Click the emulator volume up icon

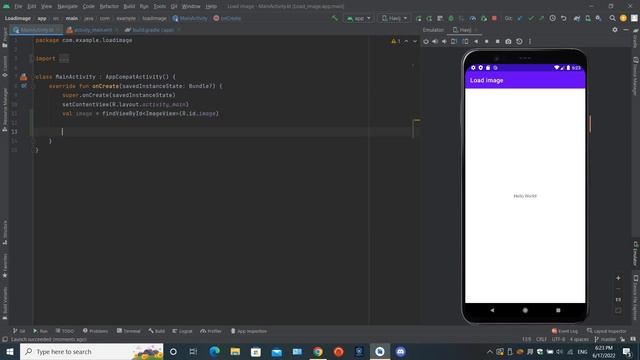(x=435, y=41)
